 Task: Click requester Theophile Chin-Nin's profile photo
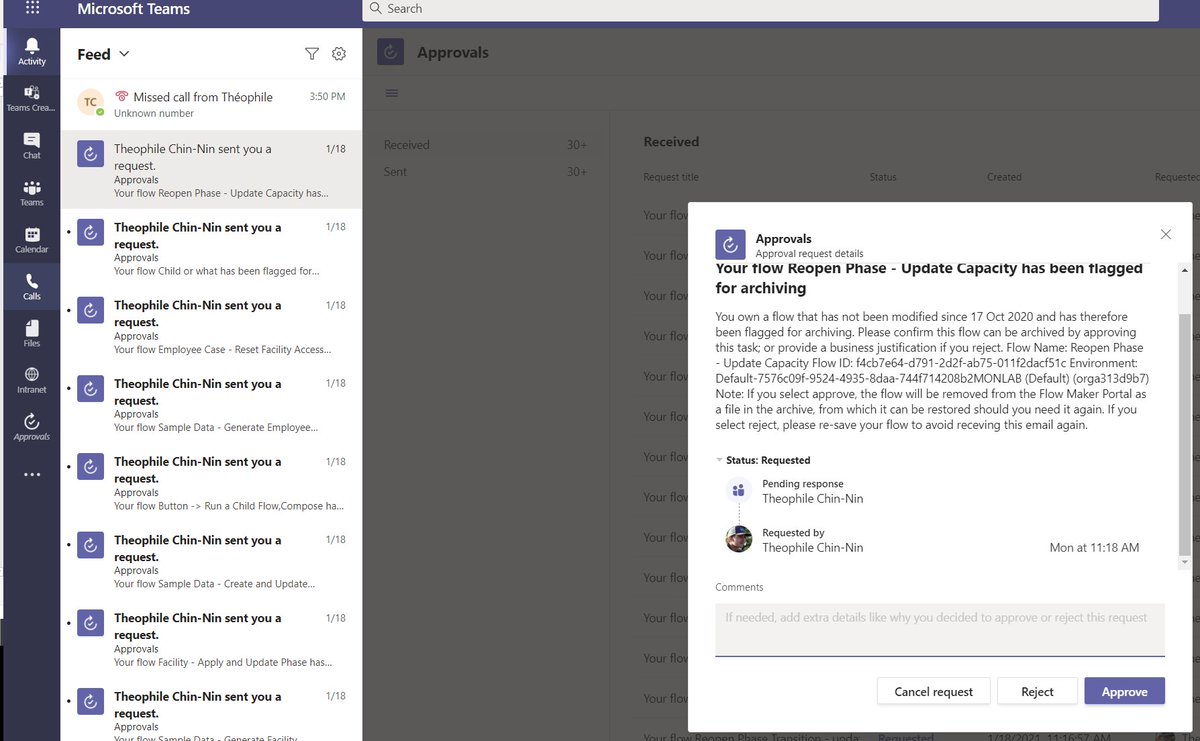[x=739, y=540]
